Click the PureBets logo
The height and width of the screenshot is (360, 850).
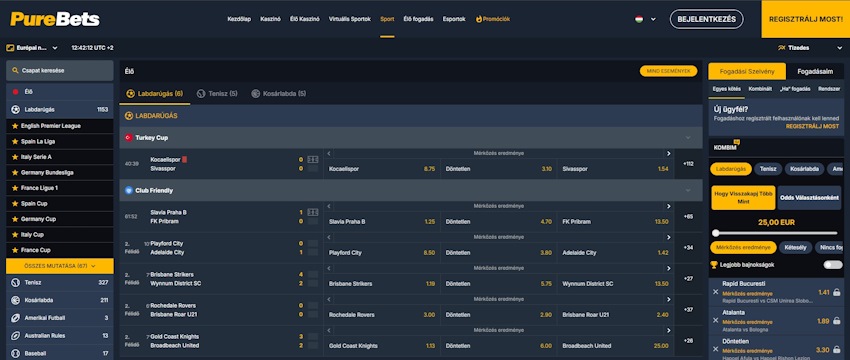click(55, 20)
